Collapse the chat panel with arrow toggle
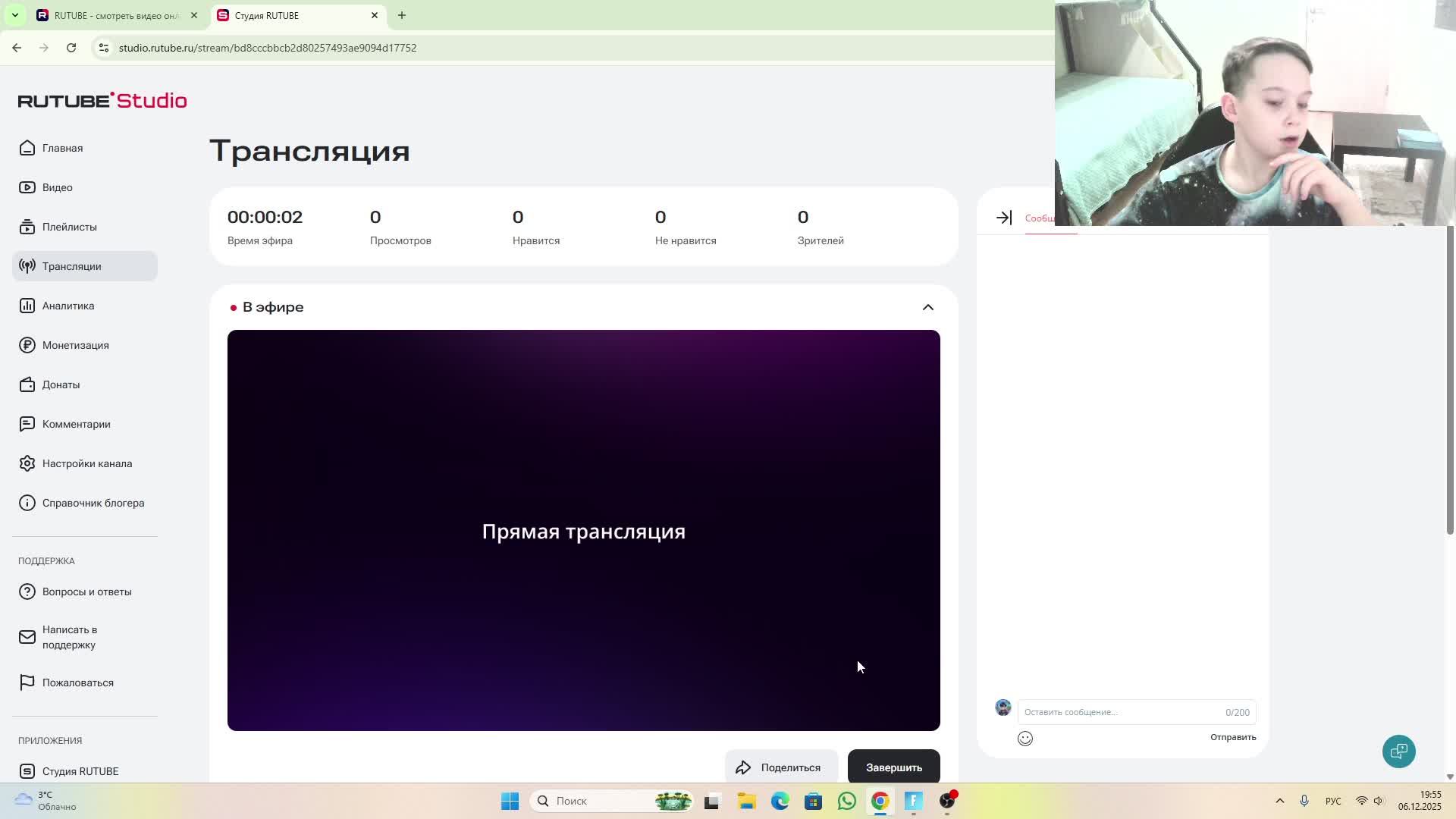The height and width of the screenshot is (819, 1456). tap(1003, 218)
